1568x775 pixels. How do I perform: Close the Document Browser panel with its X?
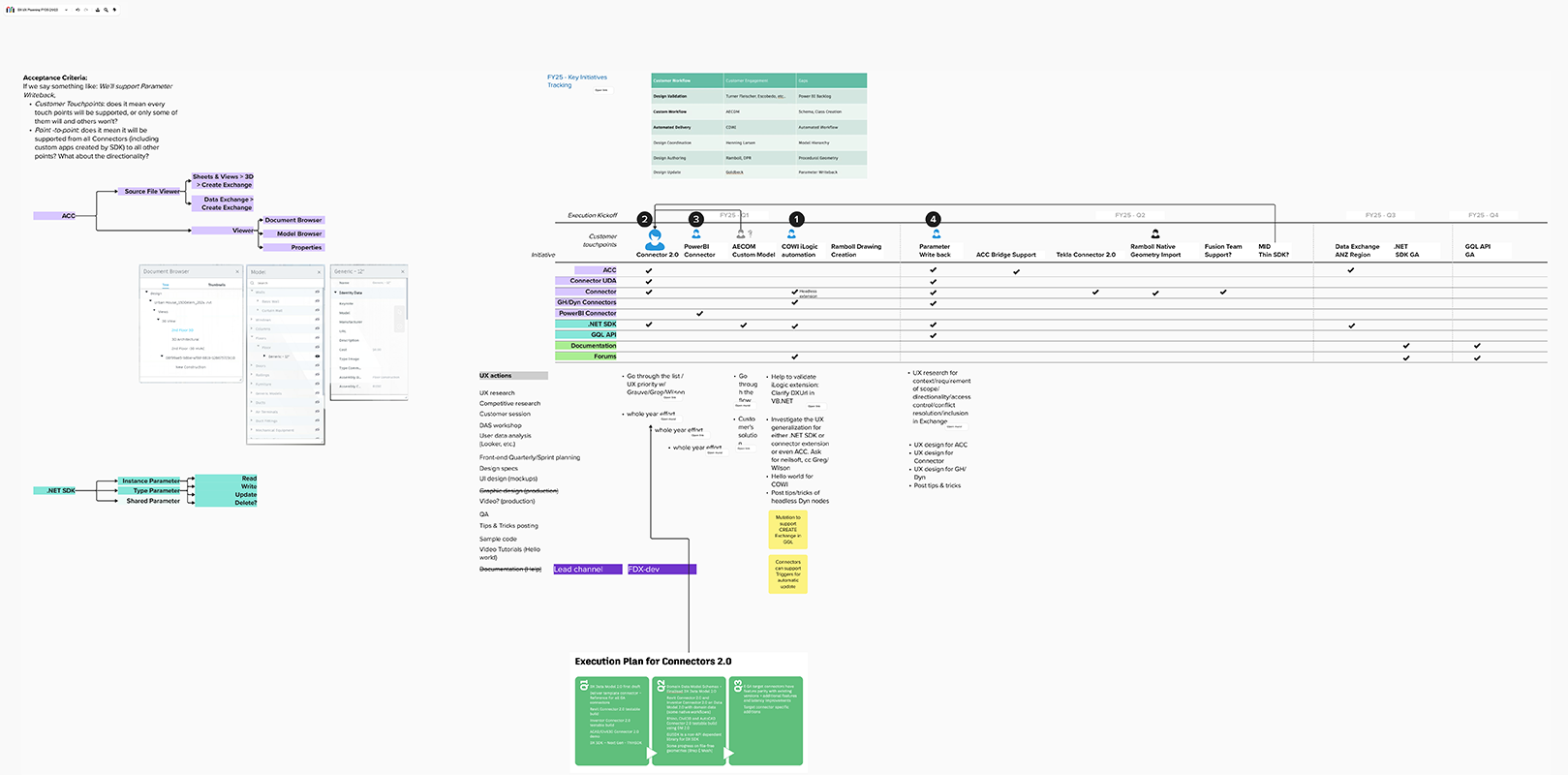[237, 271]
